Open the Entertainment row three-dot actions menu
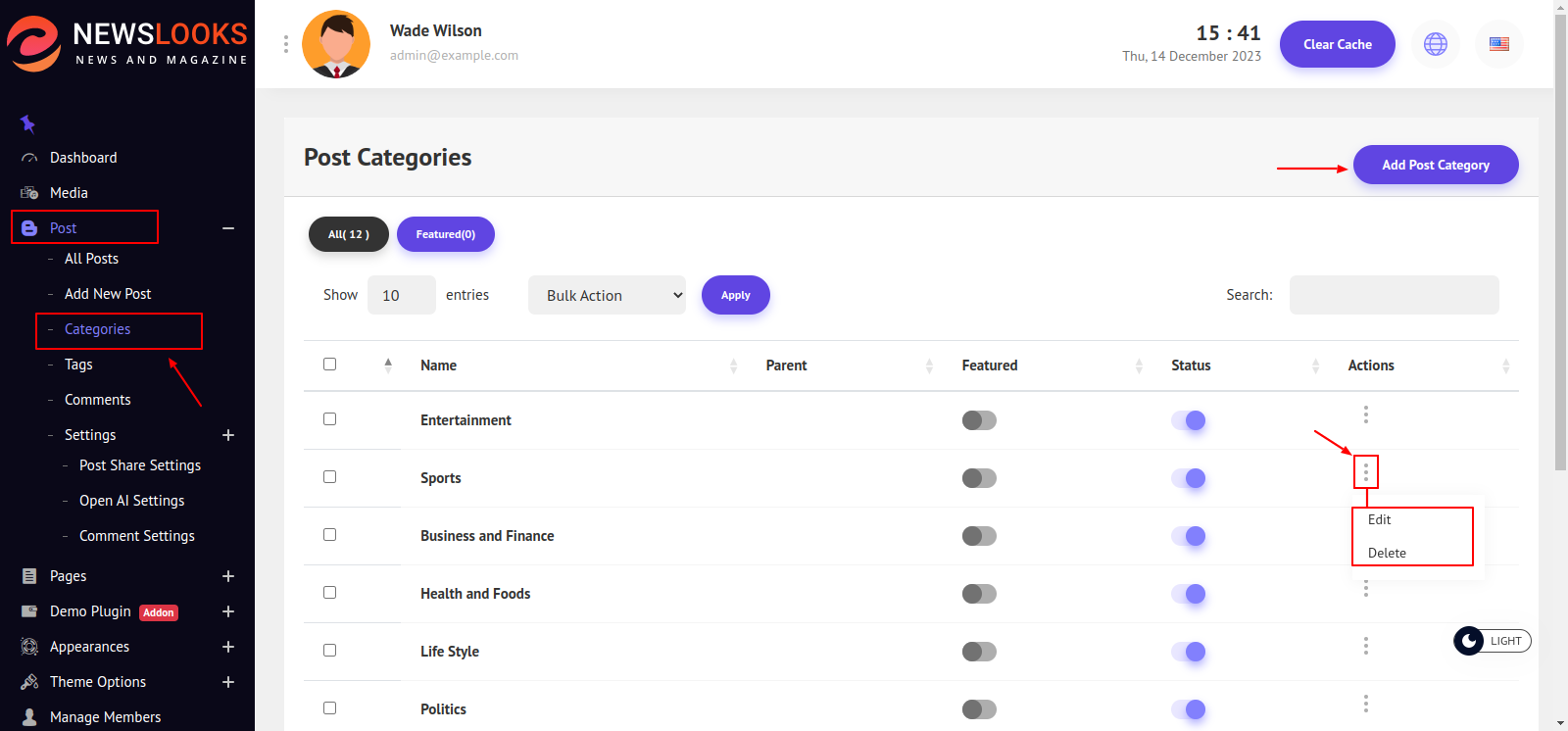This screenshot has height=731, width=1568. 1365,414
